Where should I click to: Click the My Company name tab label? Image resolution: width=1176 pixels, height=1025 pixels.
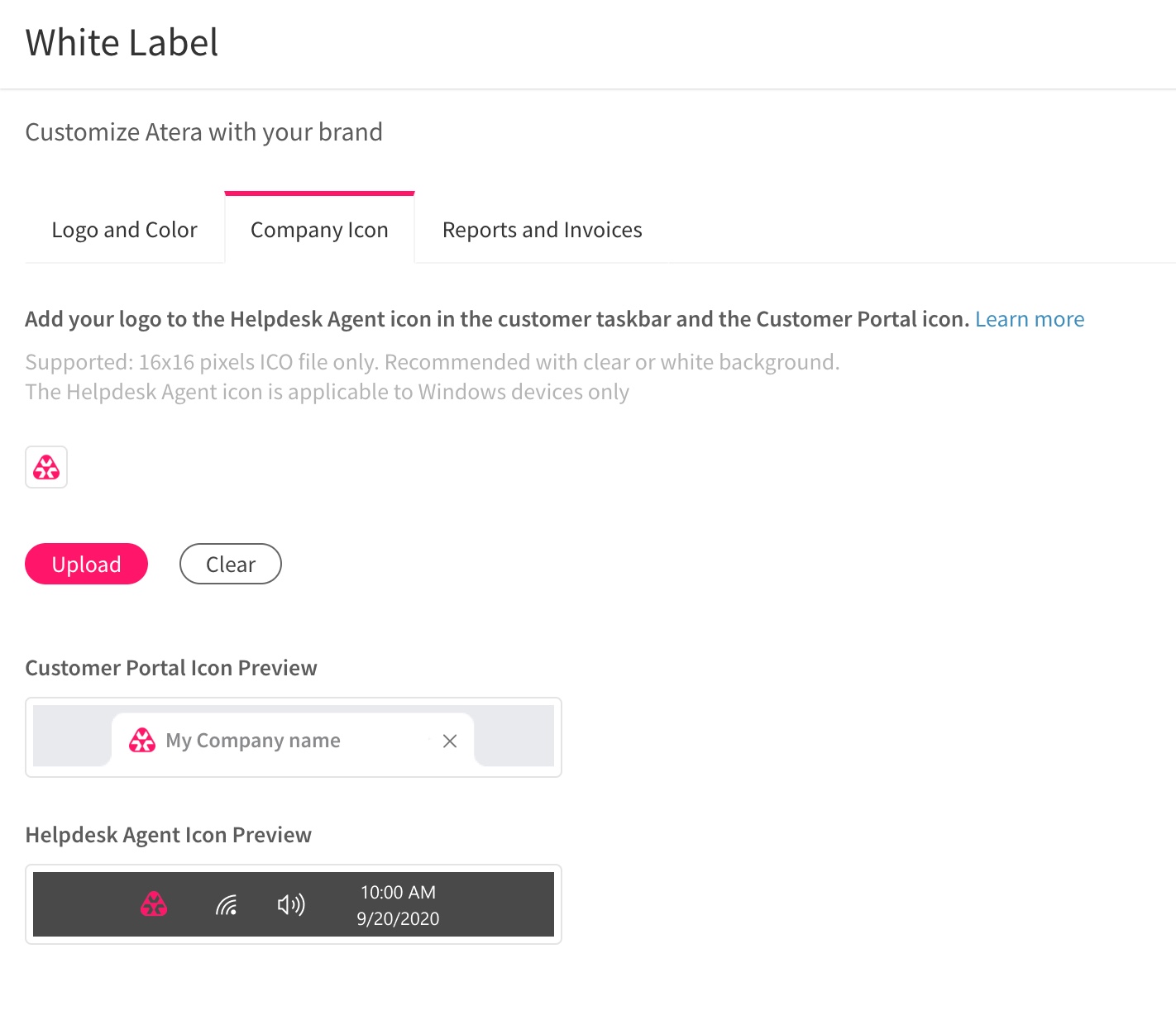(253, 740)
